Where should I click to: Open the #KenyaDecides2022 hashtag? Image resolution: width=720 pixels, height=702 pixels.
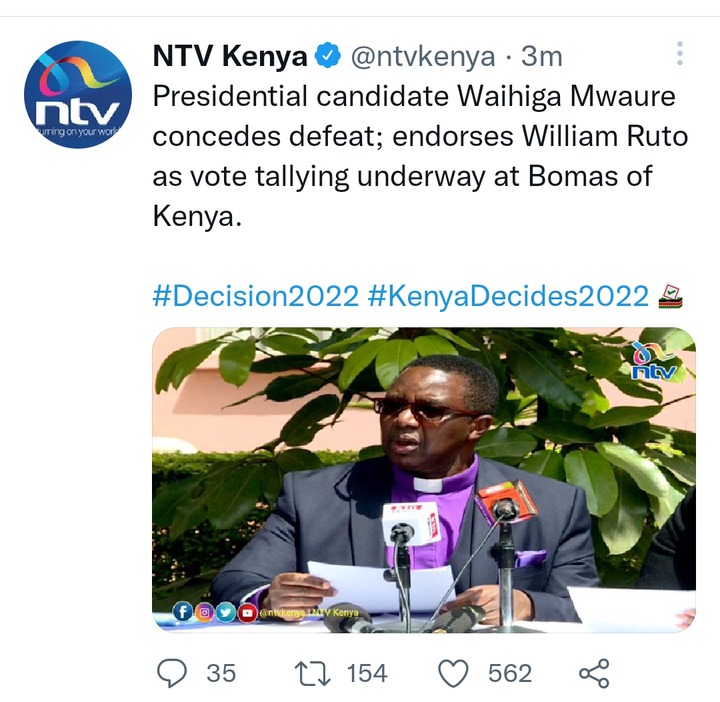tap(508, 296)
